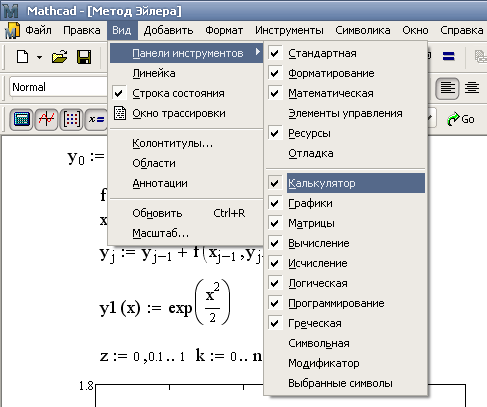Toggle Матрицы toolbar checkbox

346,223
